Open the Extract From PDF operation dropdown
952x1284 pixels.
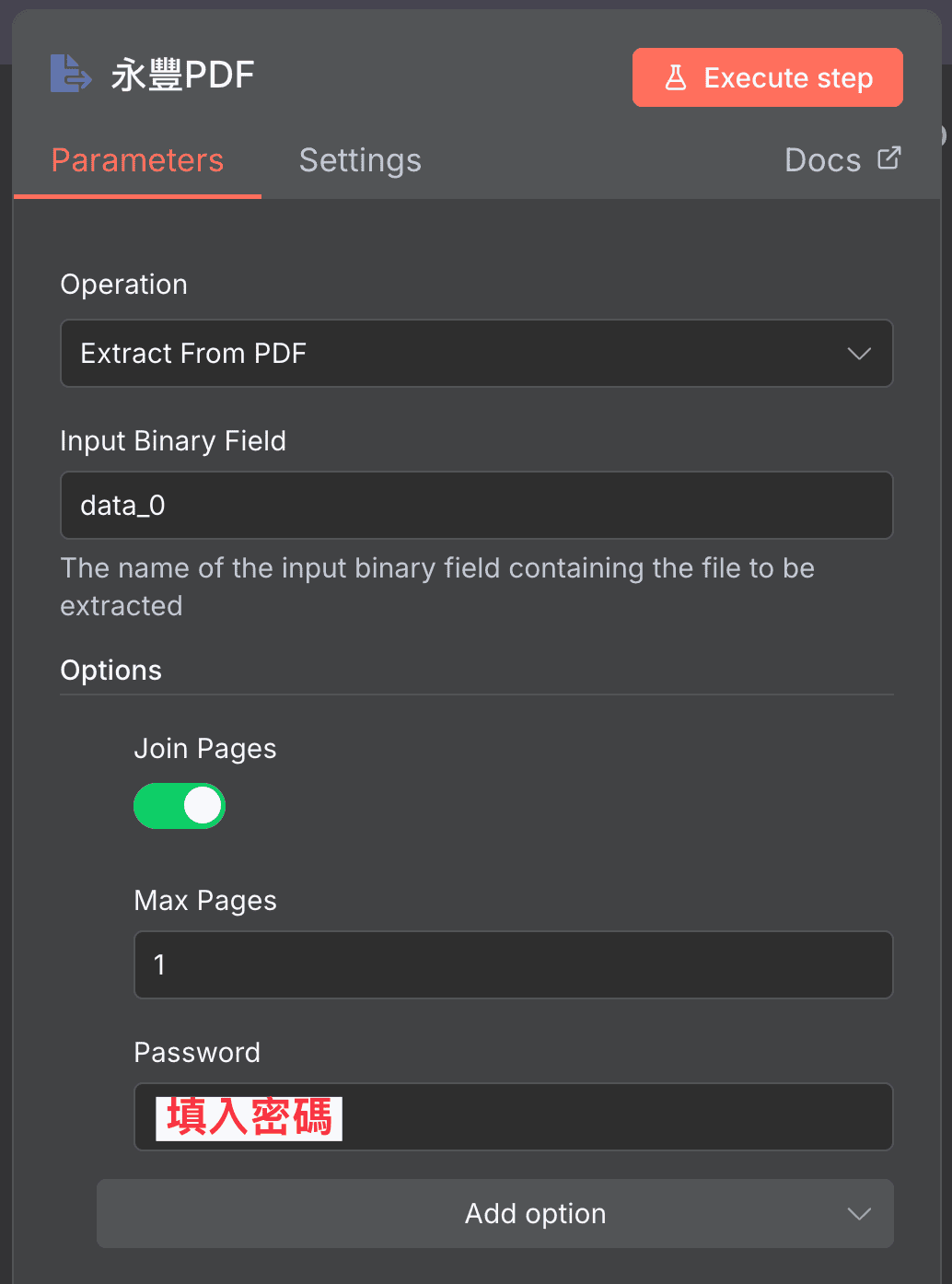coord(477,353)
